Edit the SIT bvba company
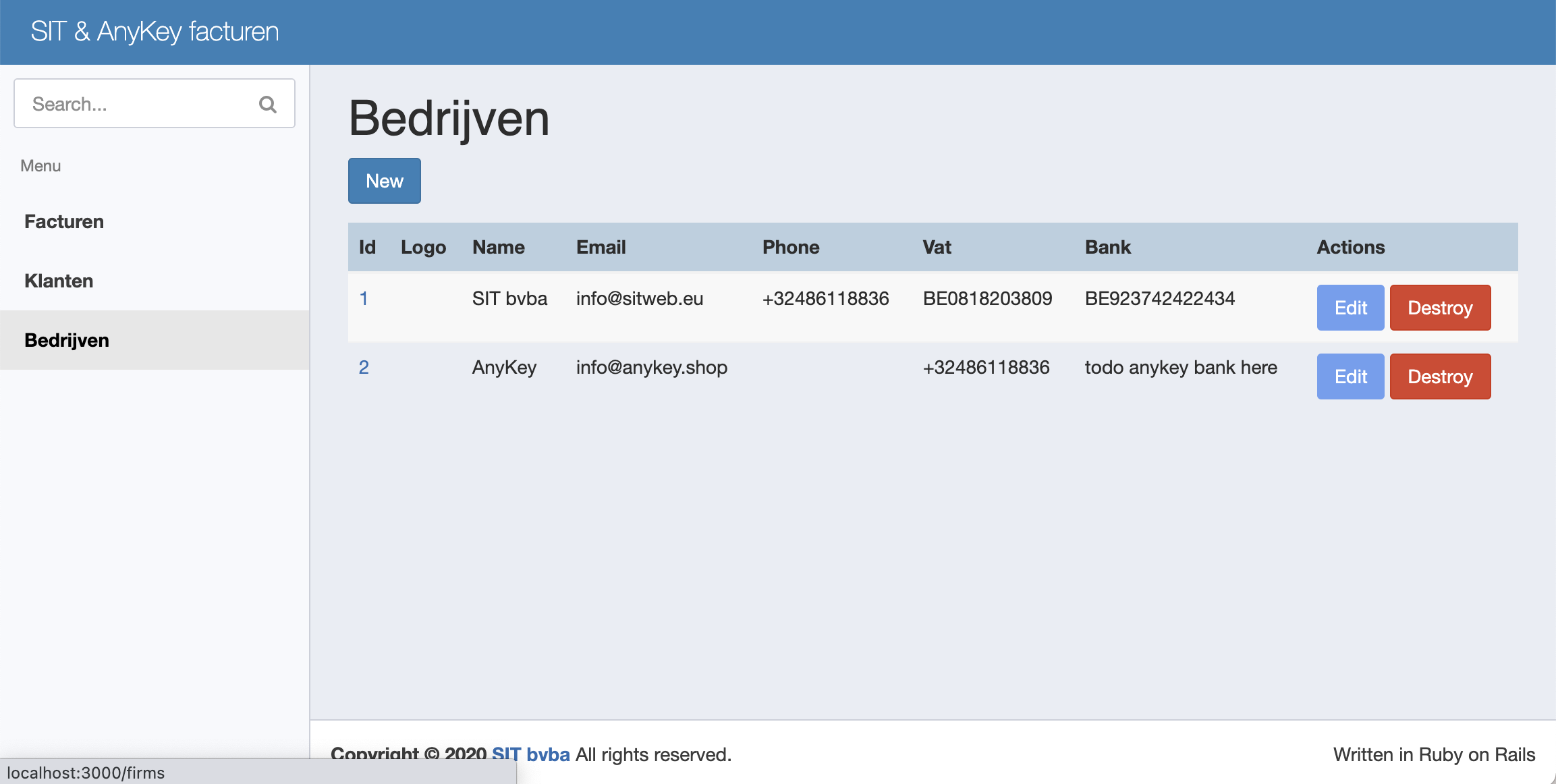The image size is (1556, 784). [x=1350, y=308]
